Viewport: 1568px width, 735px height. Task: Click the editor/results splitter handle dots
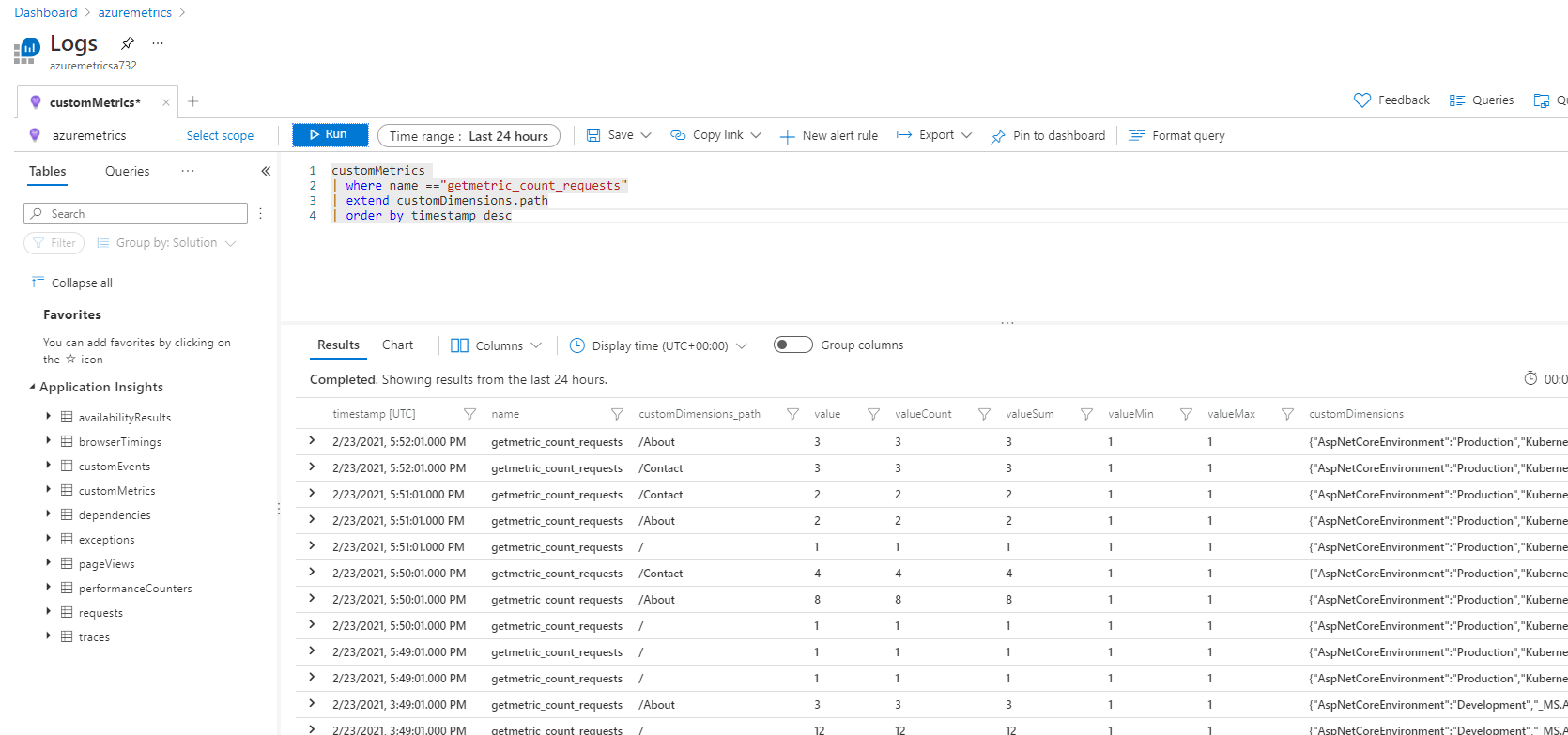pyautogui.click(x=1007, y=322)
